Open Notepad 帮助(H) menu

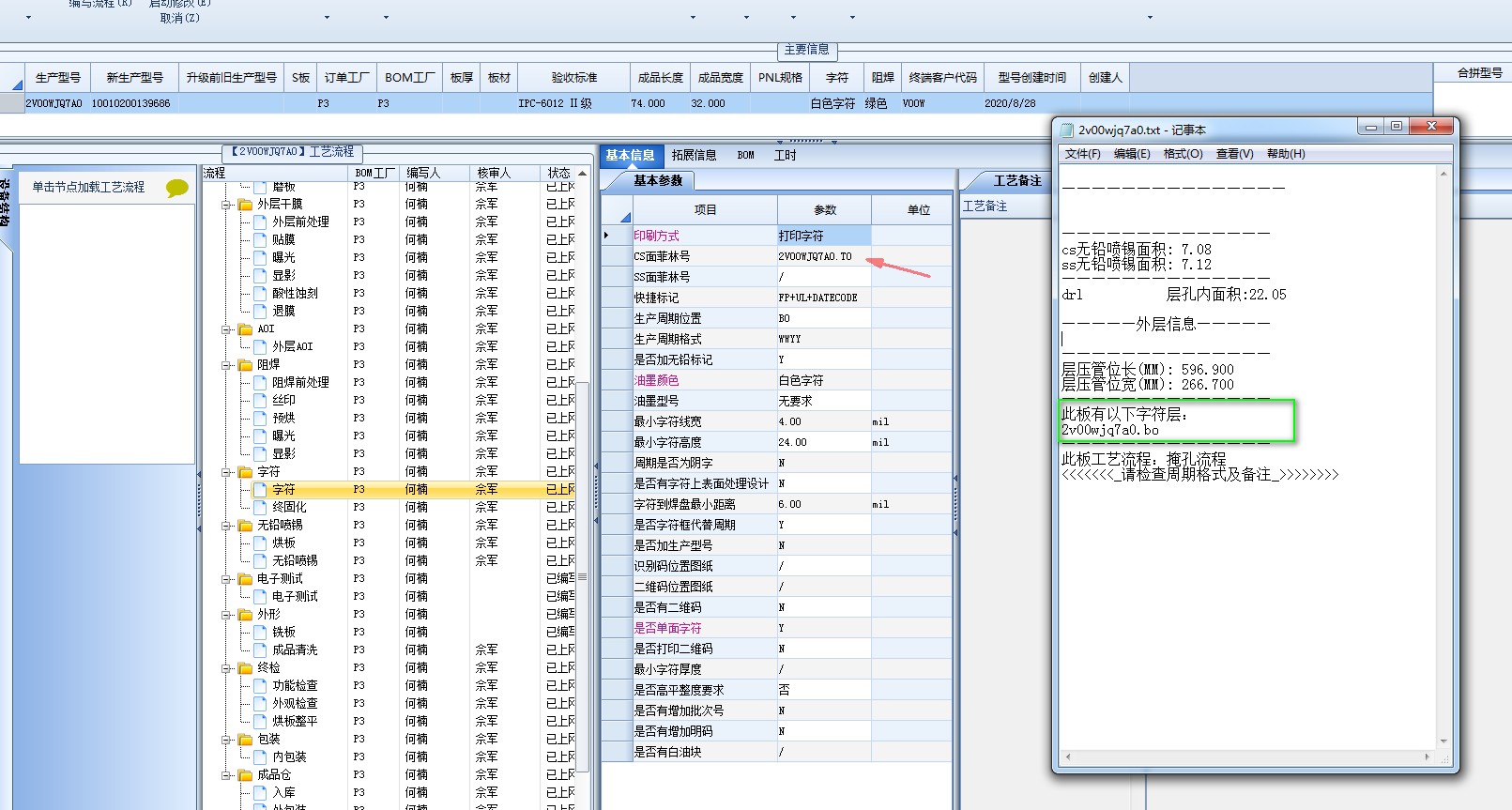pyautogui.click(x=1286, y=154)
